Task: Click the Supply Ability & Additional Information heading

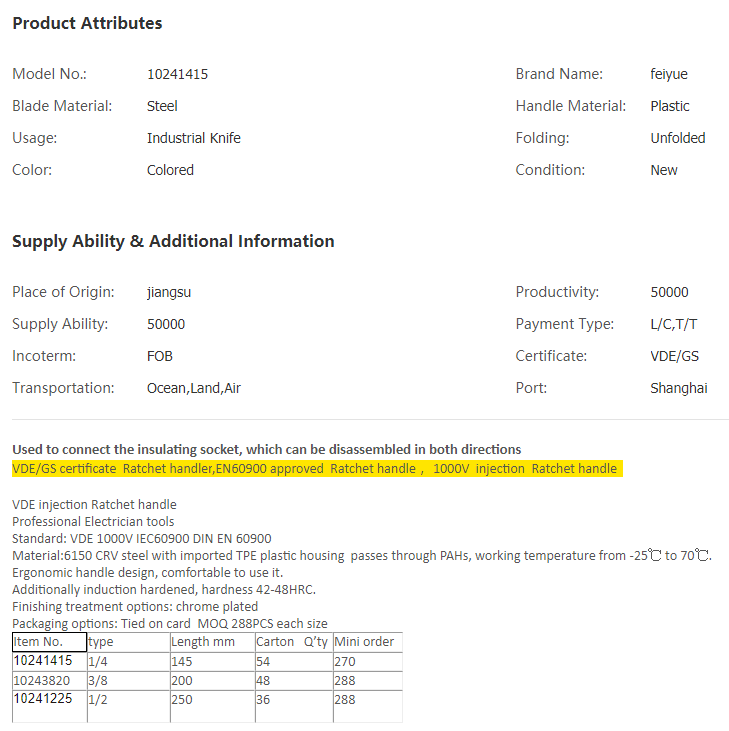Action: pyautogui.click(x=173, y=241)
